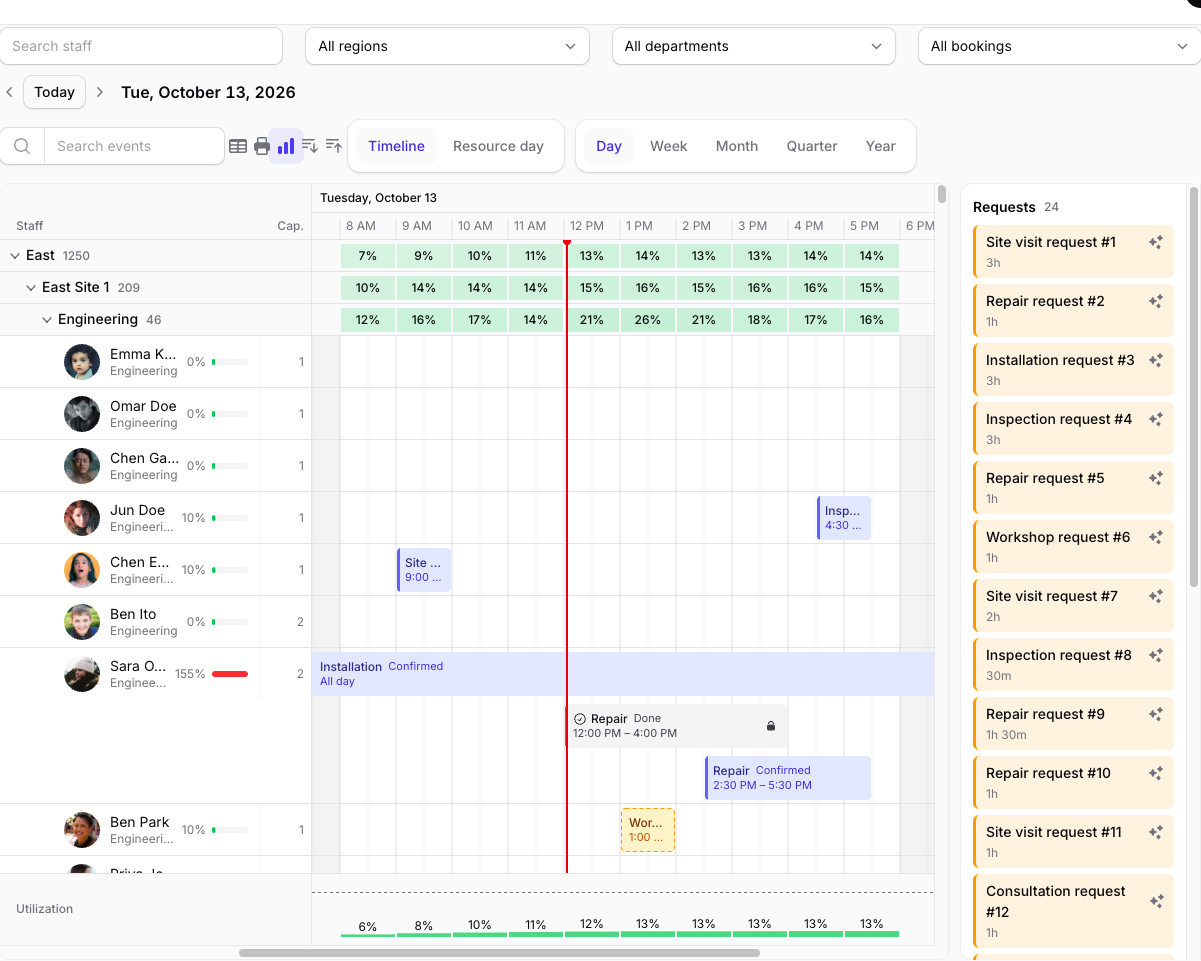Go to next day arrow
This screenshot has width=1201, height=961.
coord(99,92)
